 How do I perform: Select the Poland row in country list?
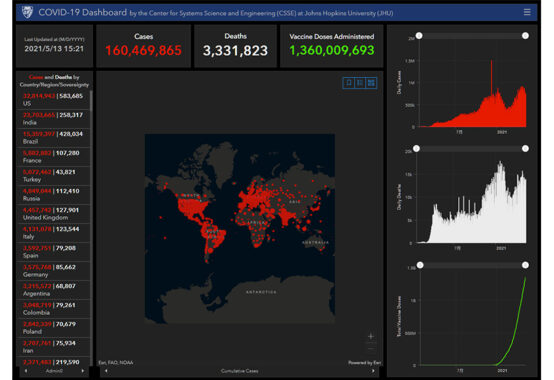(x=53, y=328)
